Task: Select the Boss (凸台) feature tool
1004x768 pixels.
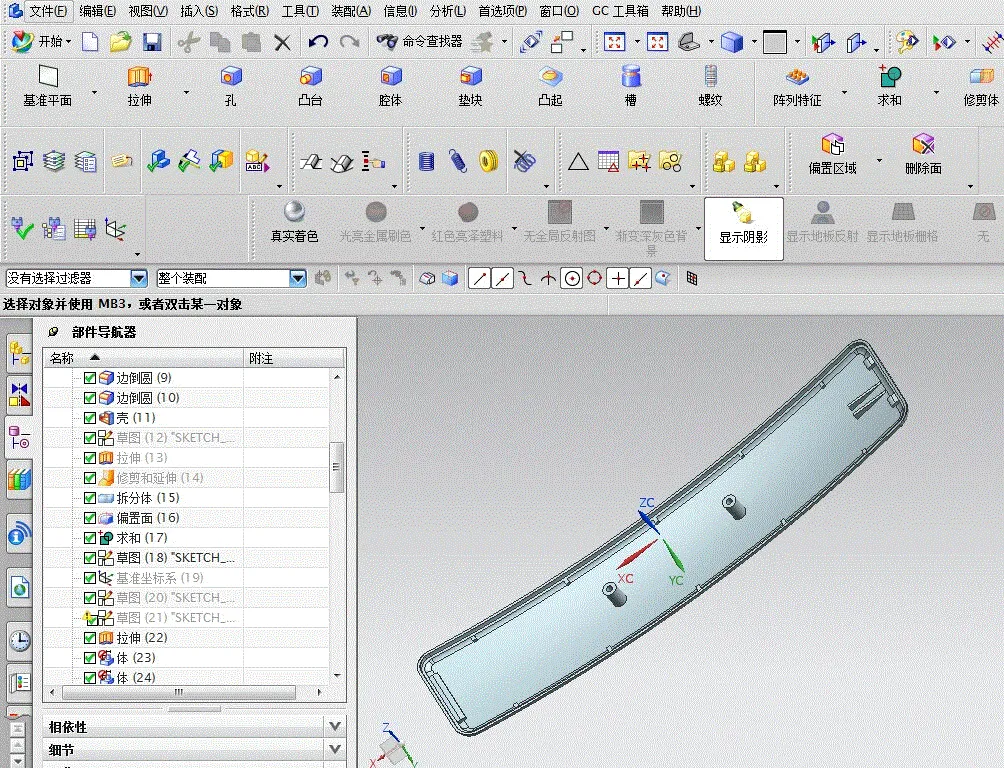Action: pos(311,86)
